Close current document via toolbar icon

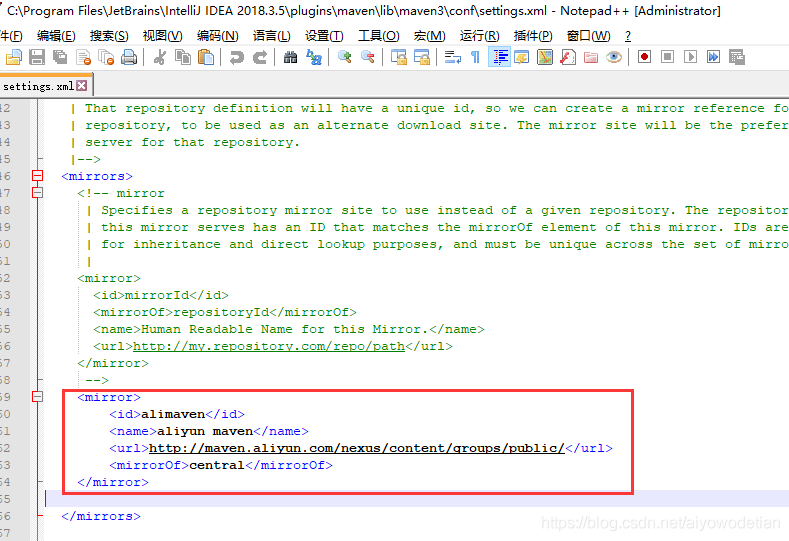pos(83,57)
